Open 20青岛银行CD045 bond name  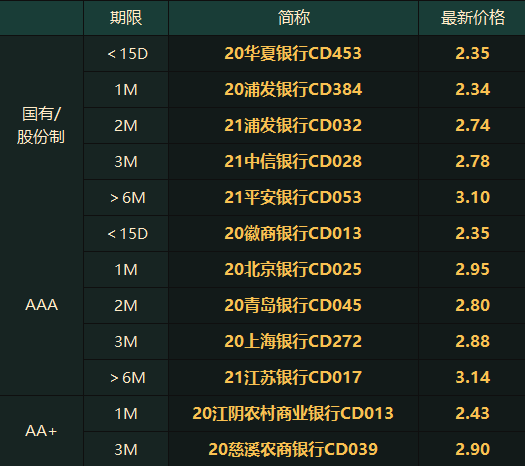click(293, 305)
